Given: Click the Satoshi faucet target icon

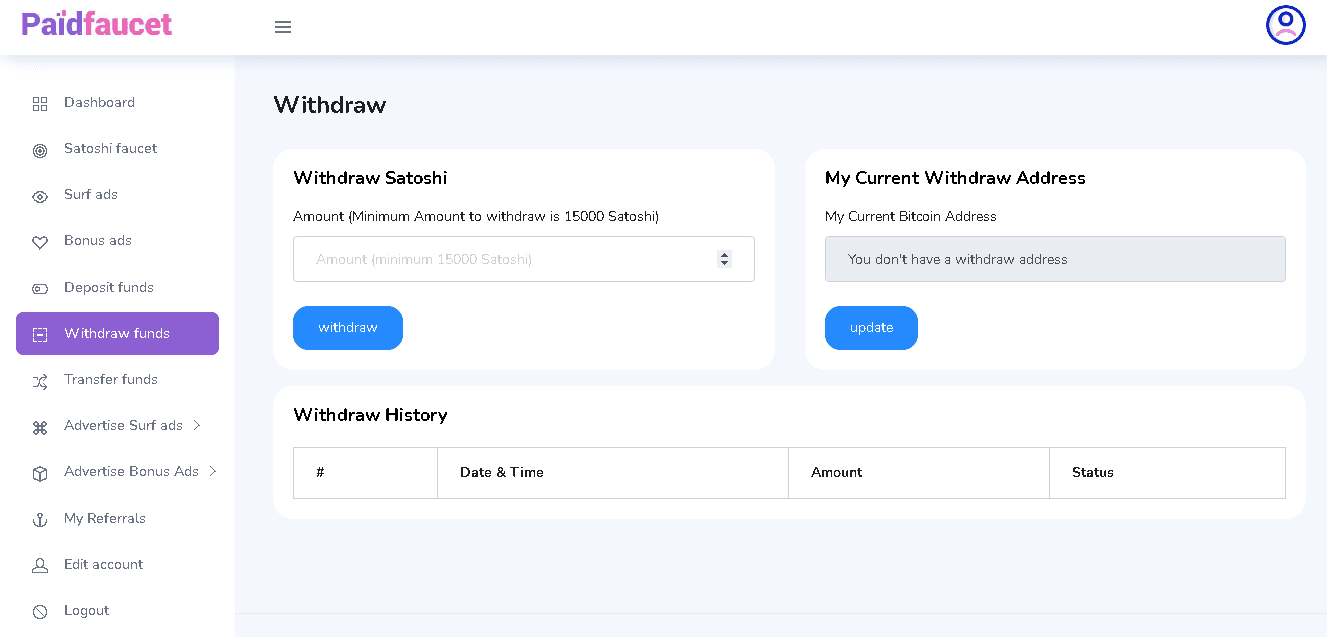Looking at the screenshot, I should coord(40,150).
